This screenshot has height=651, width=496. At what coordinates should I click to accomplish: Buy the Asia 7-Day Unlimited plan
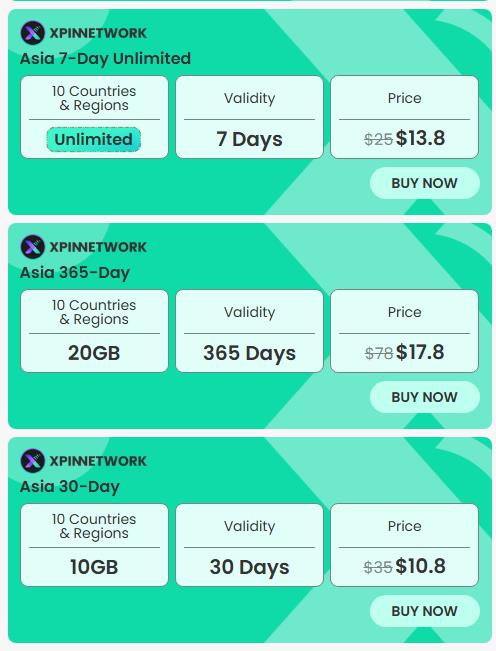tap(425, 183)
